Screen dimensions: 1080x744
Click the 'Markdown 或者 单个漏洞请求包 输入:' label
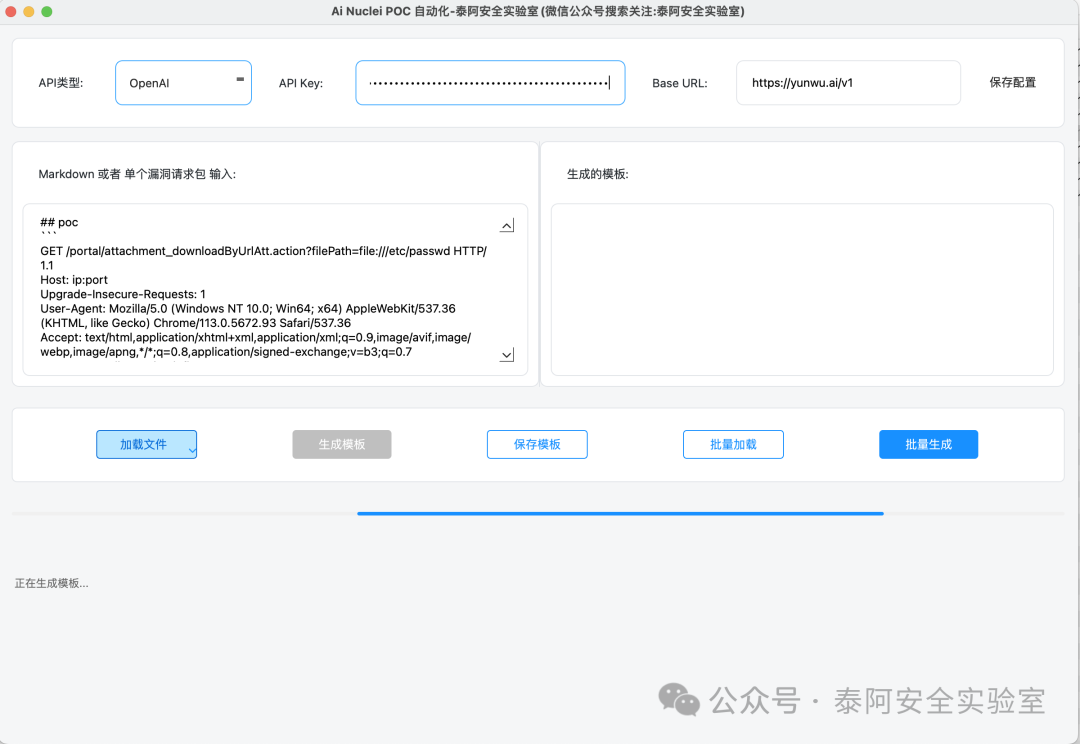137,174
